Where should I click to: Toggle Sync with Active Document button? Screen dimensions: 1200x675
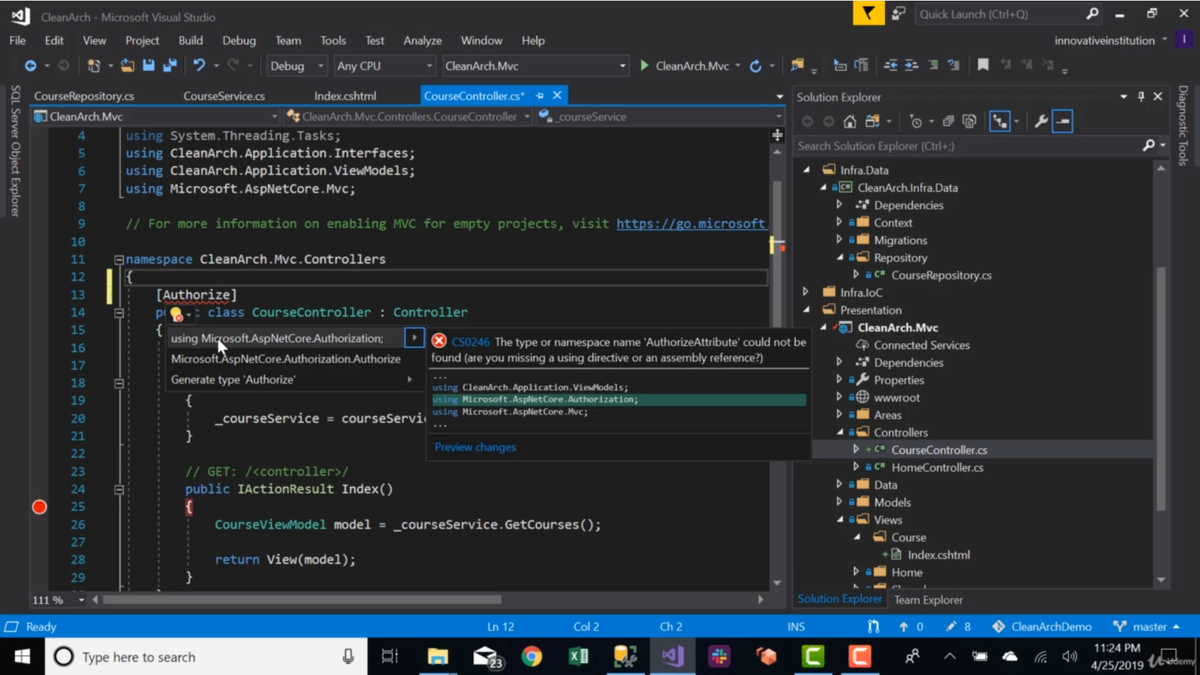(x=1000, y=121)
